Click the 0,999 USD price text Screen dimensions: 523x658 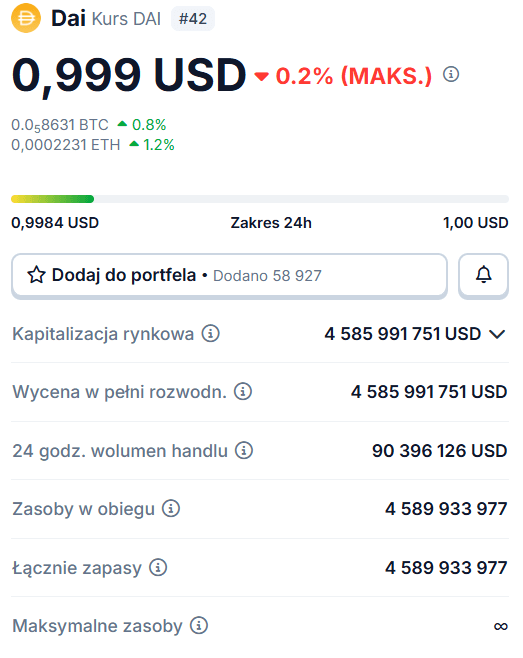129,76
